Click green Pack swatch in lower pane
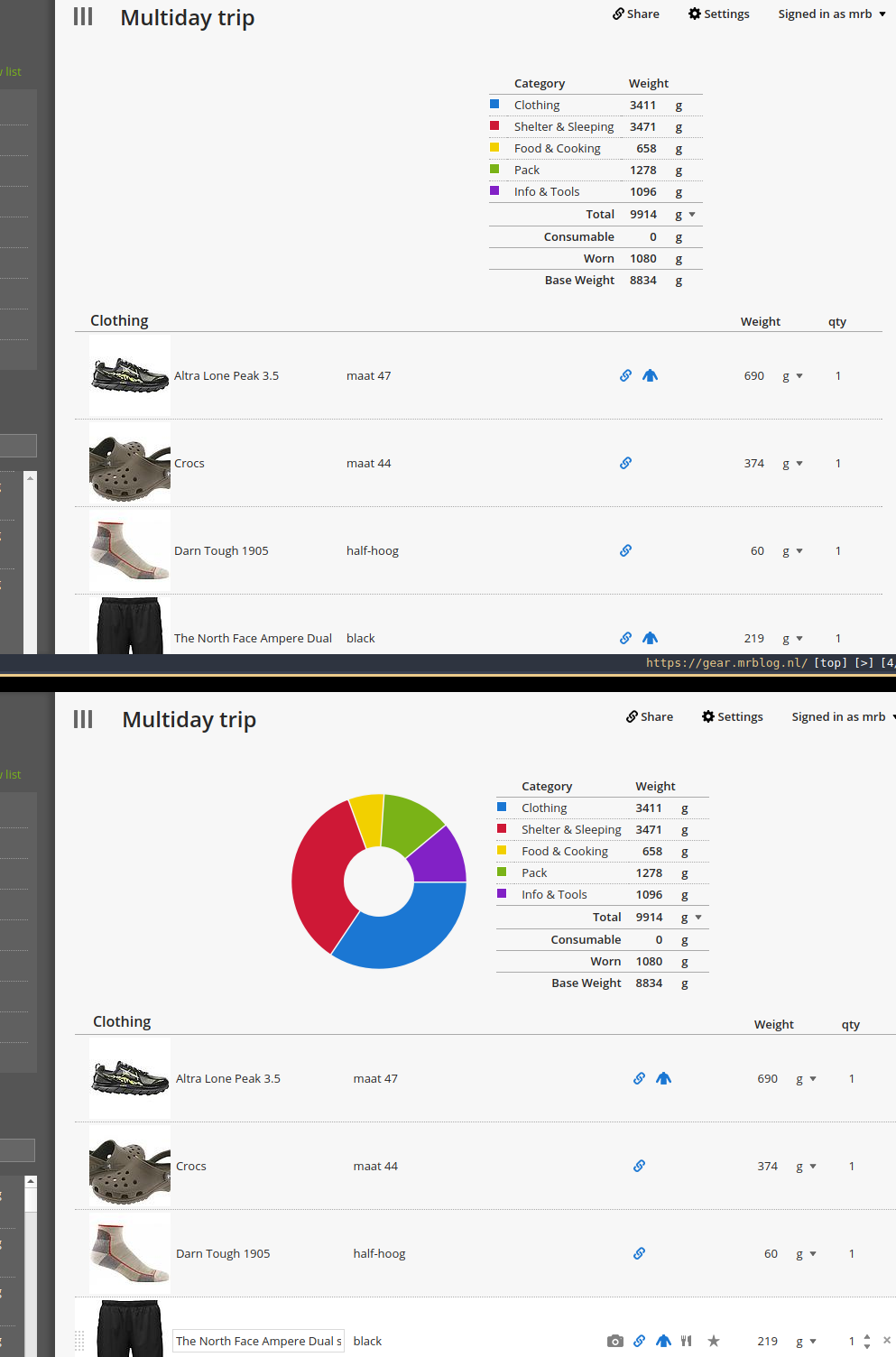The width and height of the screenshot is (896, 1357). coord(502,872)
